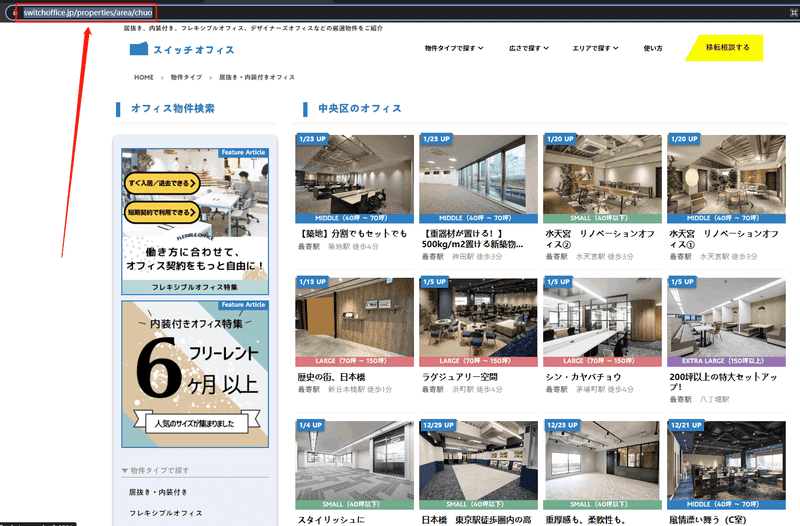Collapse the sidebar 物件タイプで探す section
The image size is (800, 526).
tap(156, 470)
